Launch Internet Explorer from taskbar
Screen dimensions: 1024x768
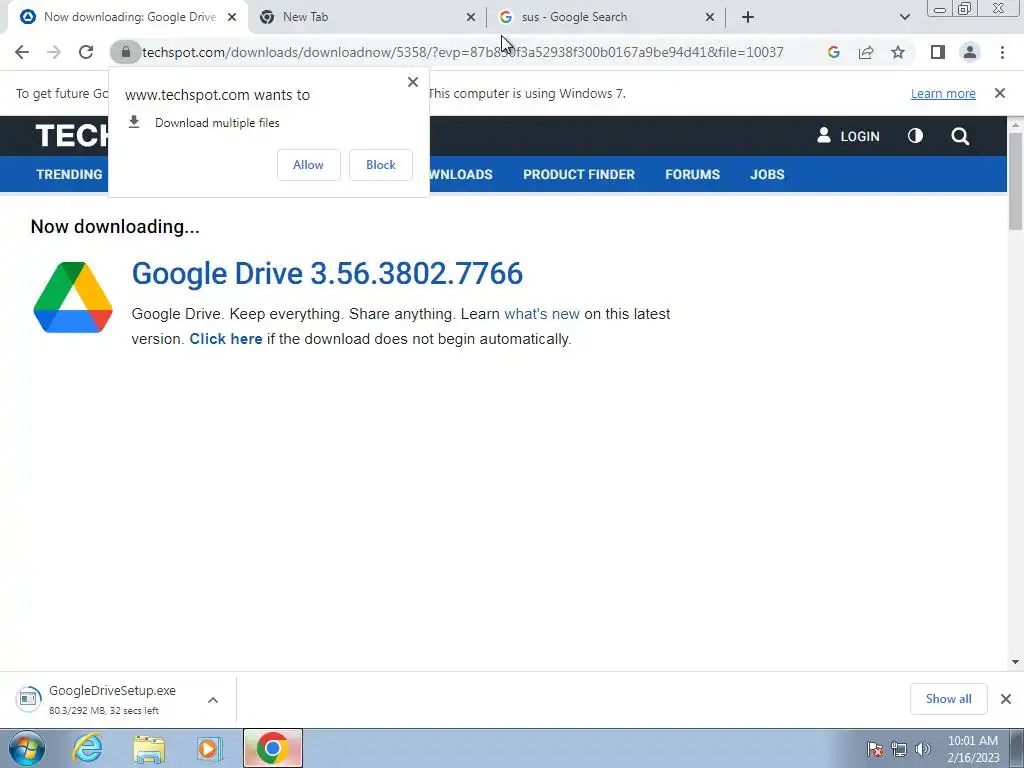pyautogui.click(x=88, y=748)
